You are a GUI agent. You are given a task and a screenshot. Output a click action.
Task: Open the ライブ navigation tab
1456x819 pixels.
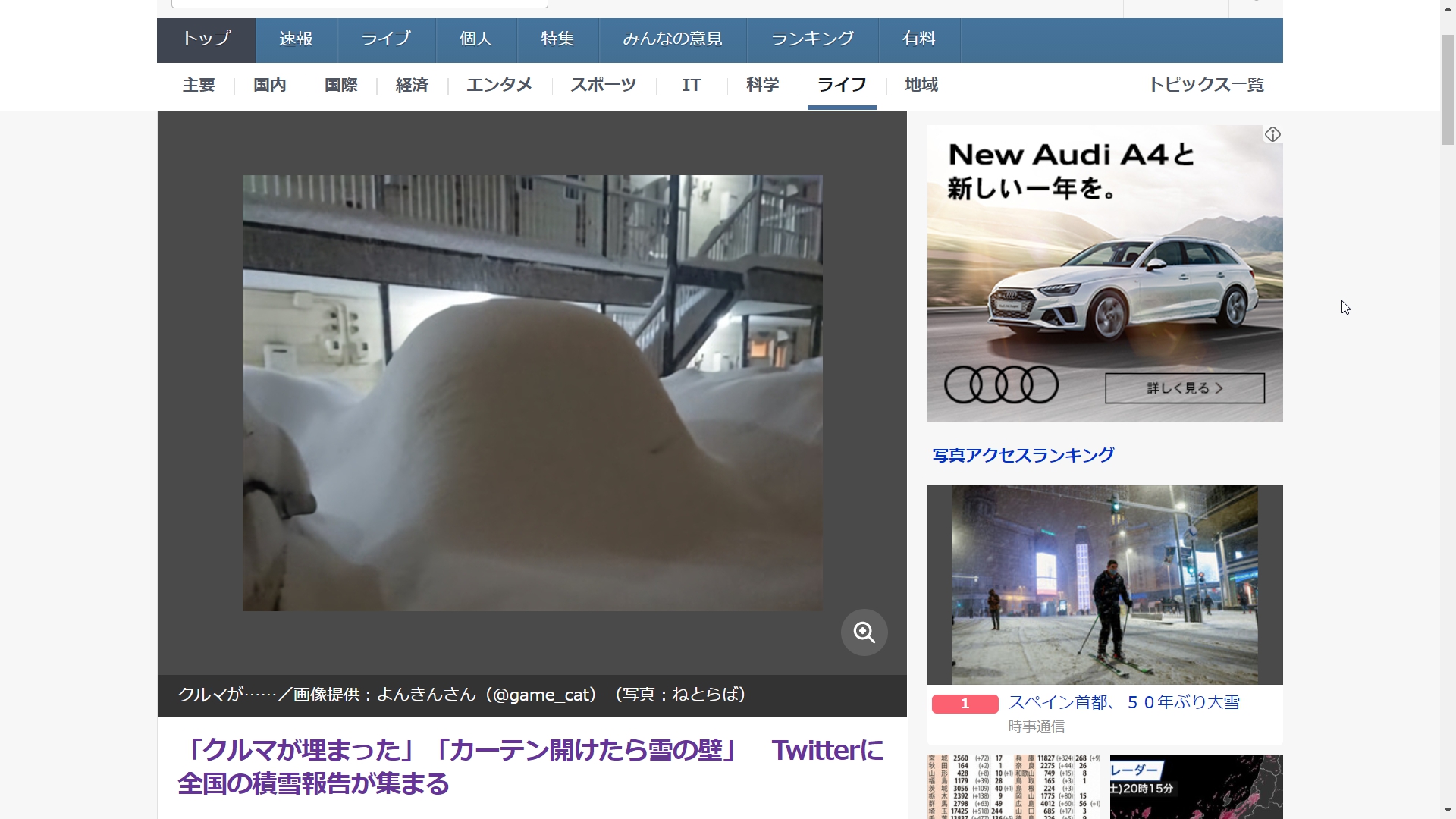coord(386,39)
